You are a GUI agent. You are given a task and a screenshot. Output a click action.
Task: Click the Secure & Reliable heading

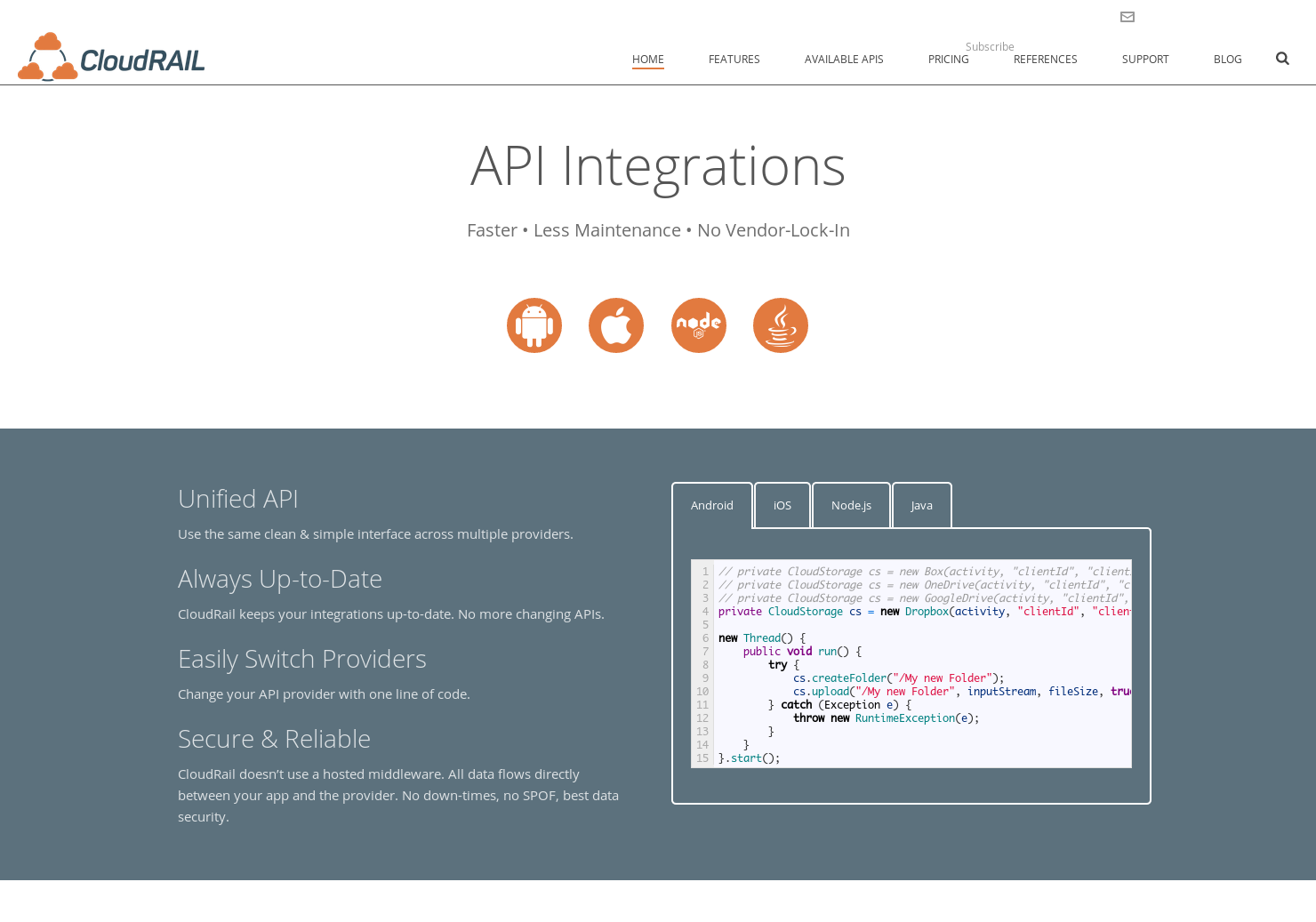point(274,739)
